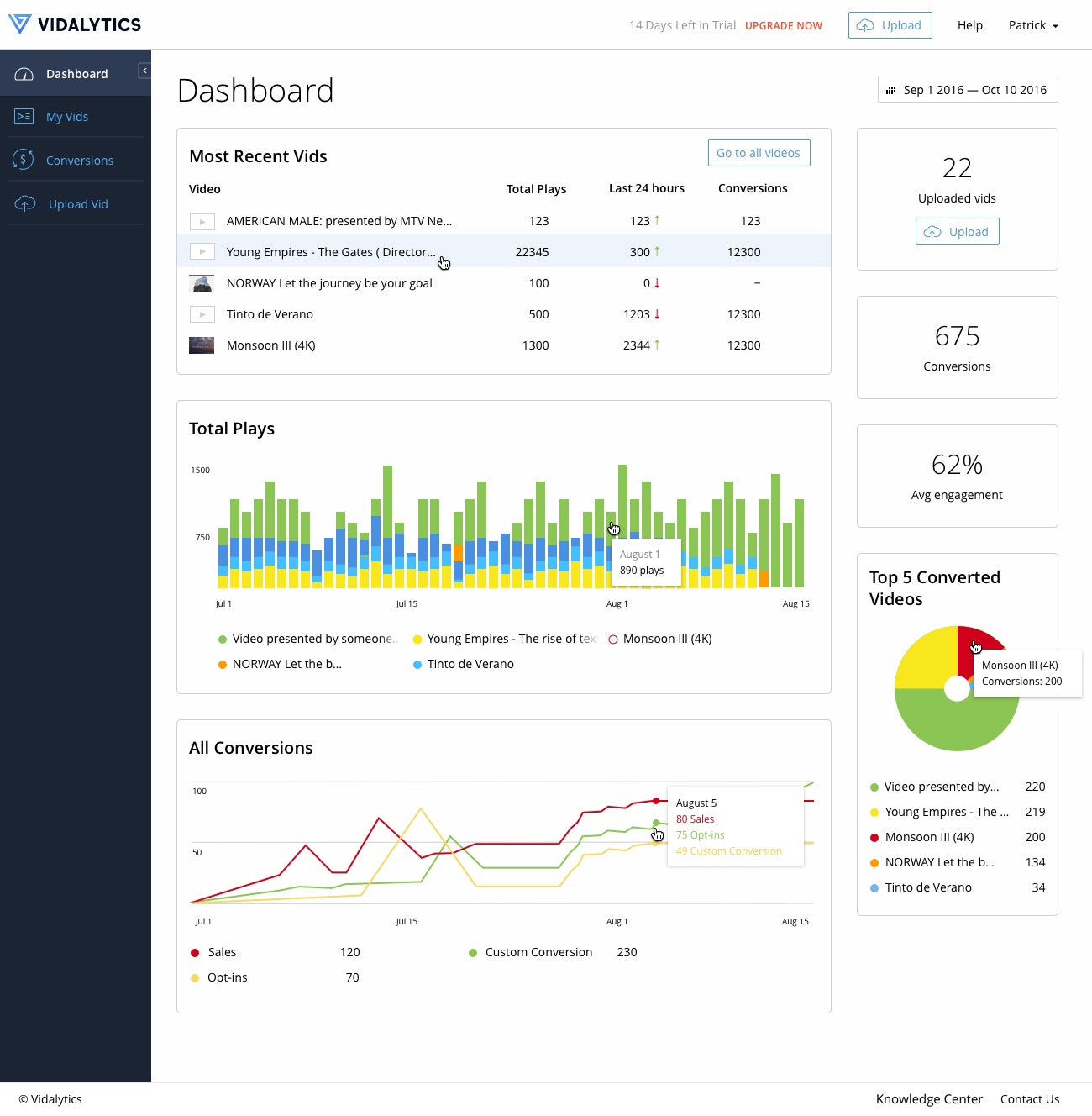
Task: Click the Go to all videos button
Action: pyautogui.click(x=759, y=153)
